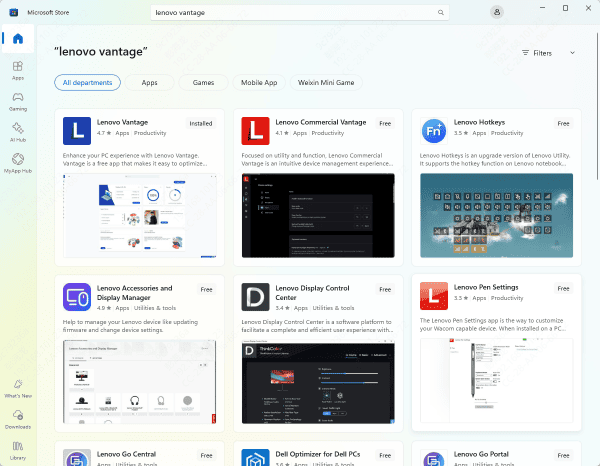Click the Lenovo Hotkeys Fn icon
The image size is (600, 466).
(x=434, y=131)
